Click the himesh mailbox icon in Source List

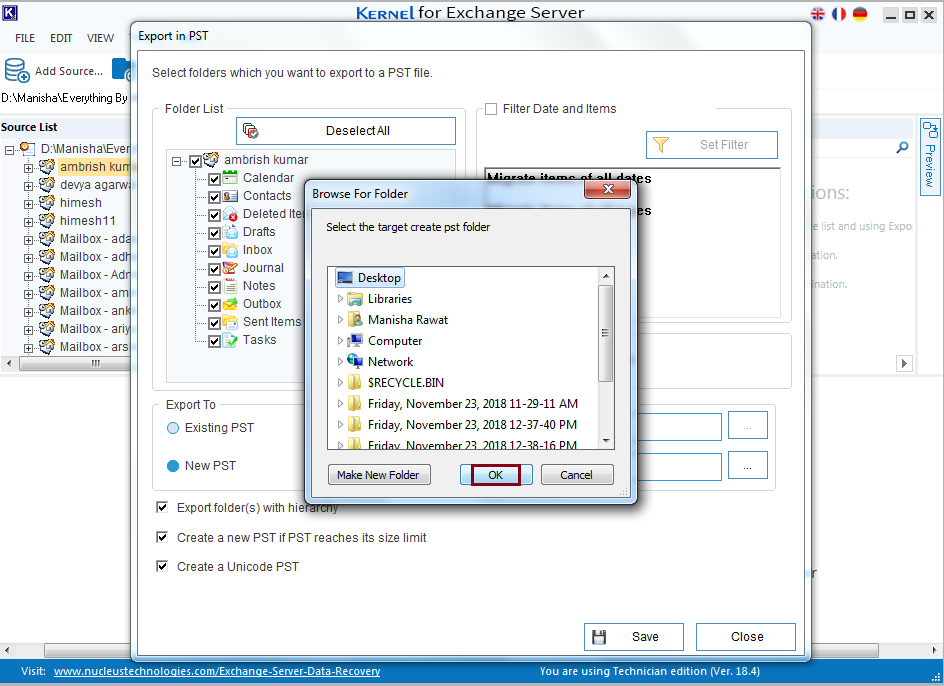(47, 202)
